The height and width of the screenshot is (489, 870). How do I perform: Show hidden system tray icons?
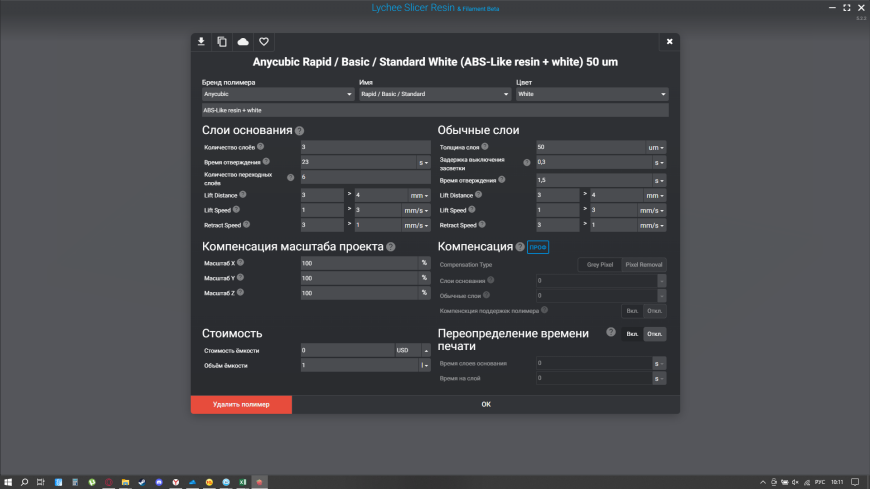click(763, 482)
